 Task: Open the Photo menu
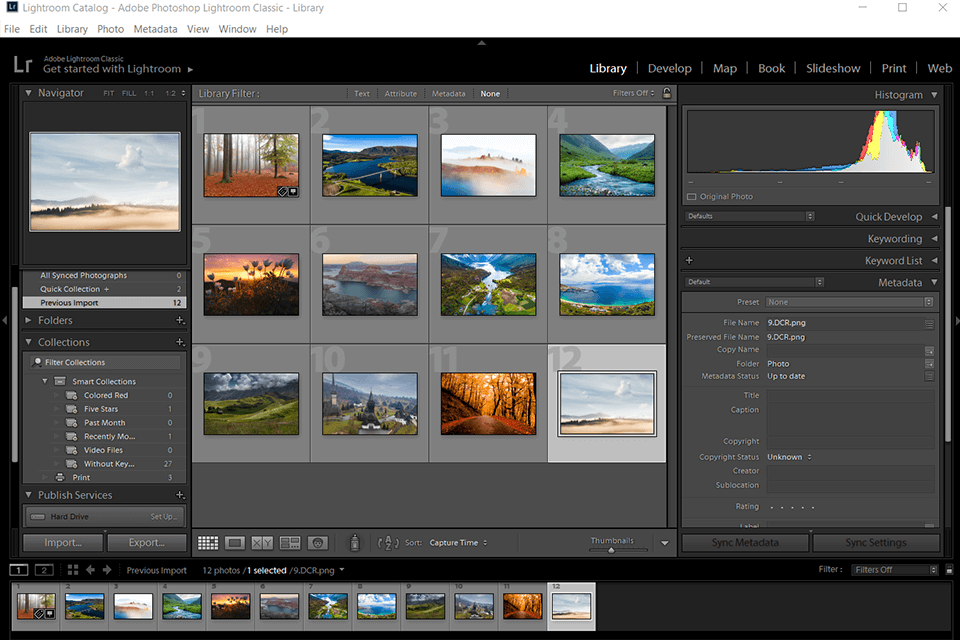110,29
